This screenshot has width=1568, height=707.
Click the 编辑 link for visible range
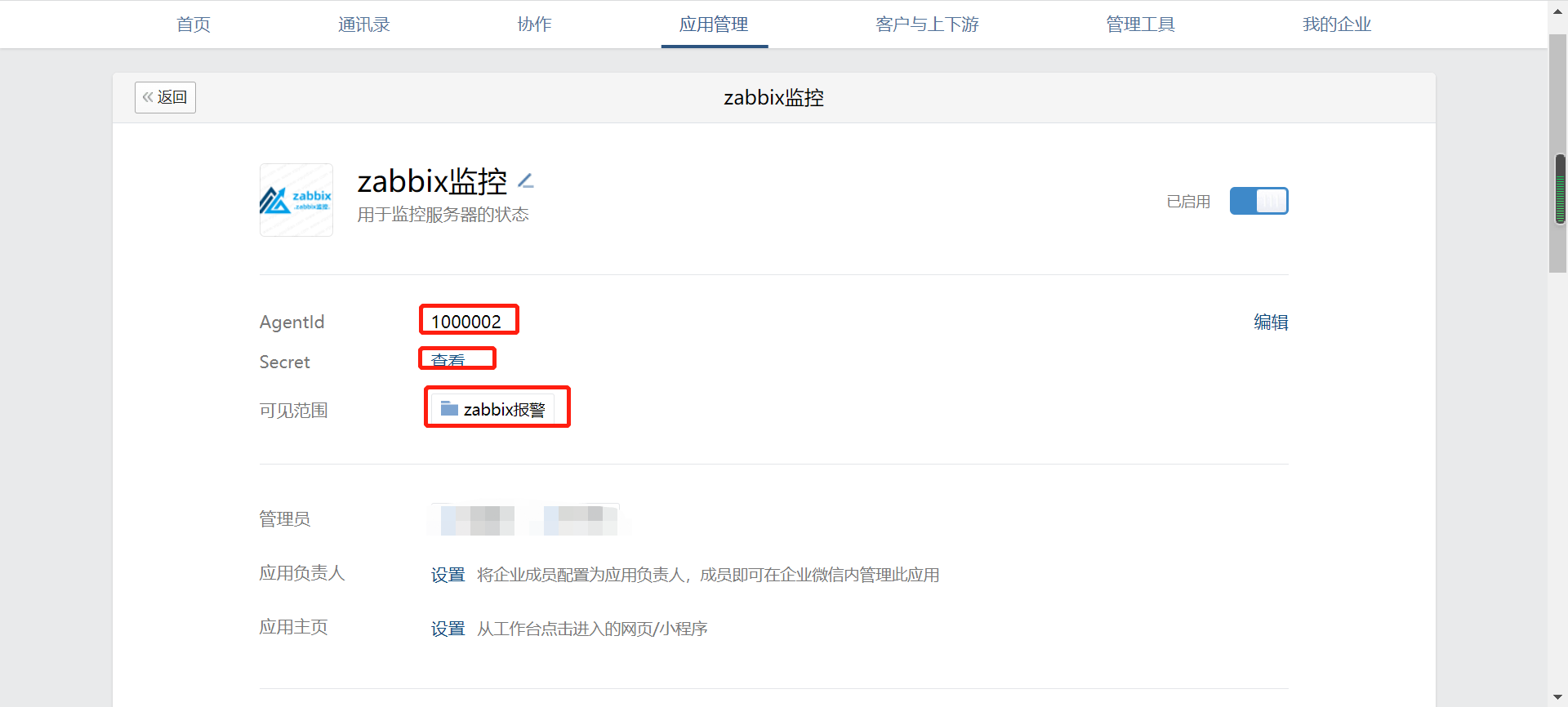[x=1271, y=322]
